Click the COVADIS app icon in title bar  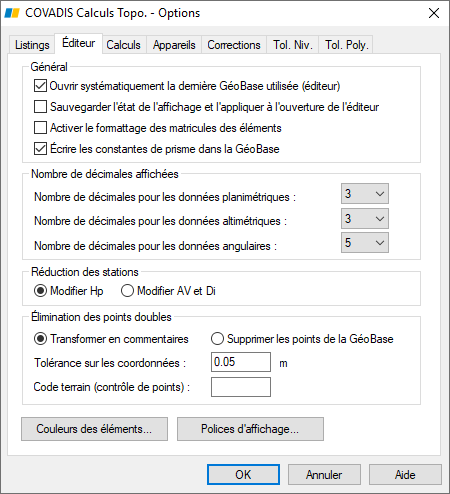point(12,13)
